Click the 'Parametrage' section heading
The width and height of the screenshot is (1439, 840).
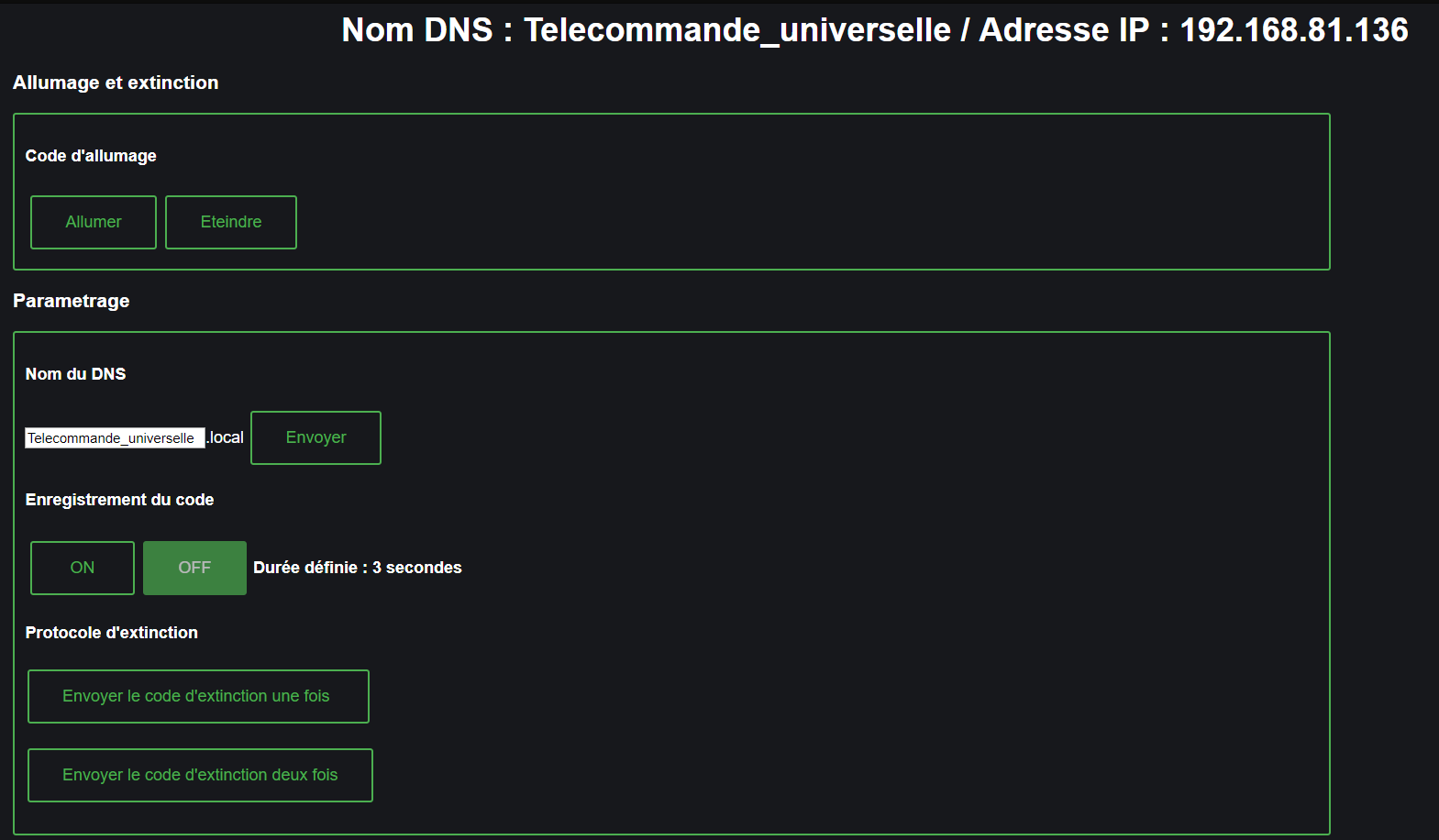(72, 300)
